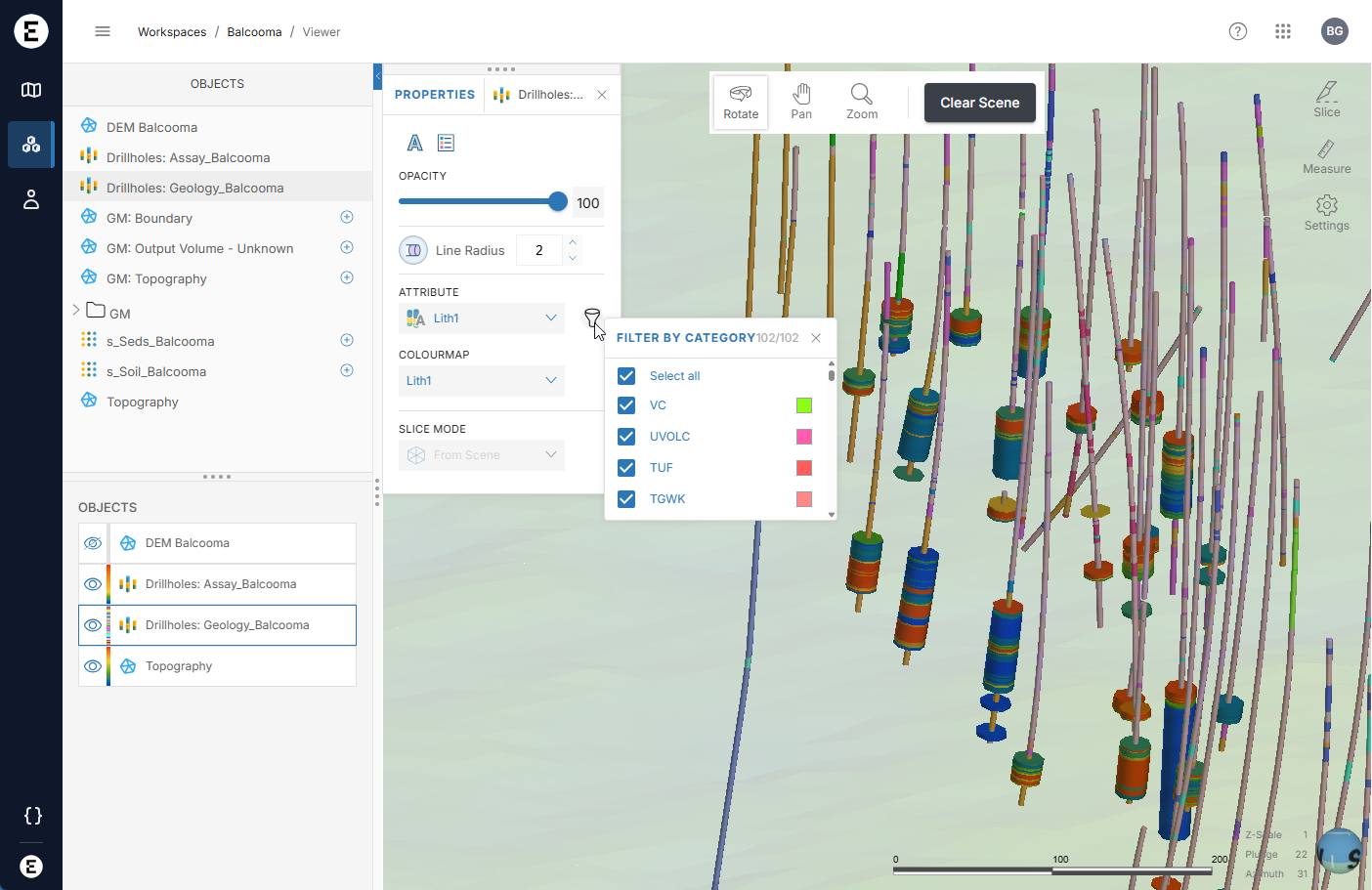The height and width of the screenshot is (890, 1372).
Task: Hide the Topography layer visibility
Action: pyautogui.click(x=93, y=666)
